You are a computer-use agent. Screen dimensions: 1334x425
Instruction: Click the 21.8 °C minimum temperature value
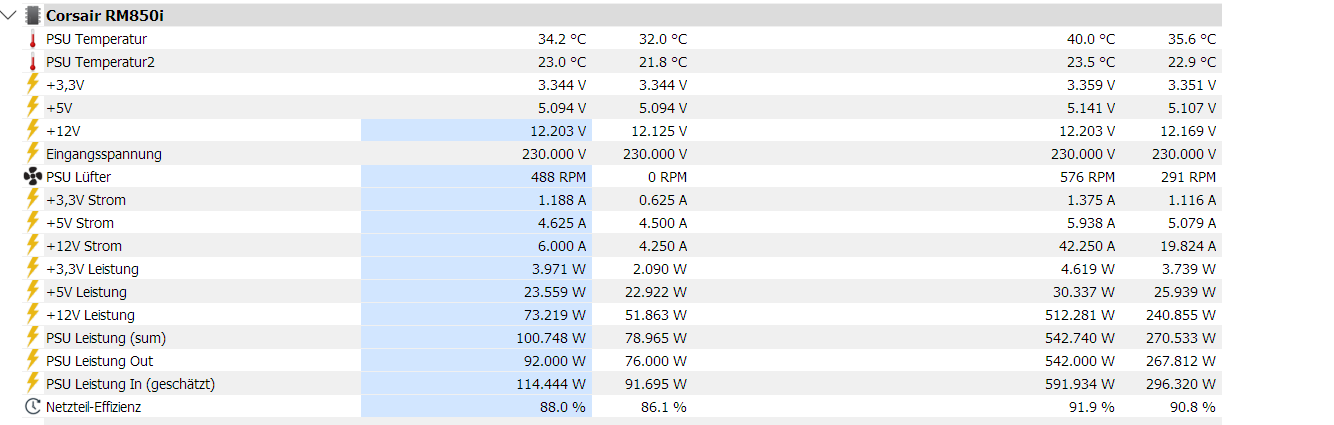[663, 62]
